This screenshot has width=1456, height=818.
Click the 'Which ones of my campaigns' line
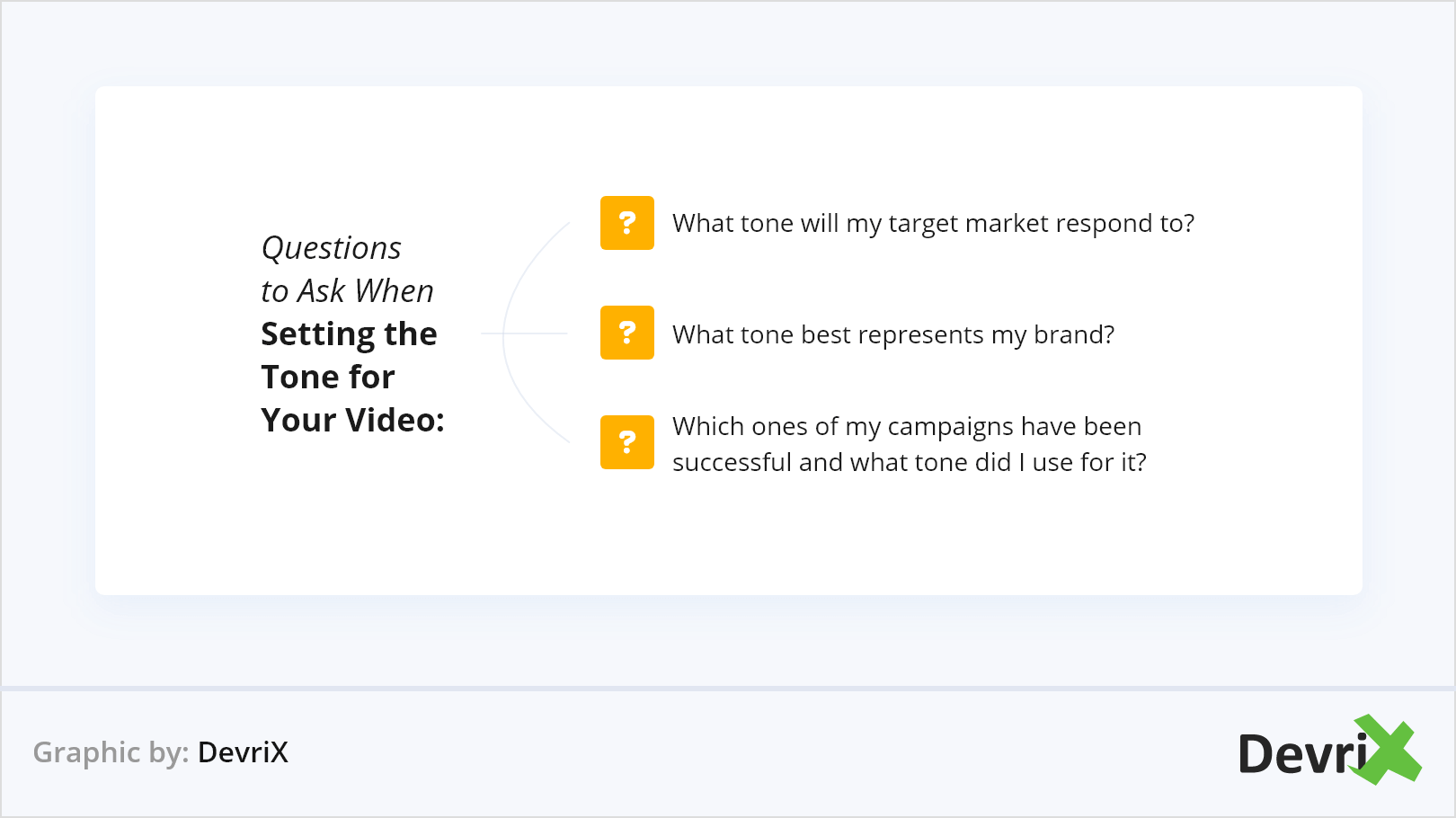906,426
